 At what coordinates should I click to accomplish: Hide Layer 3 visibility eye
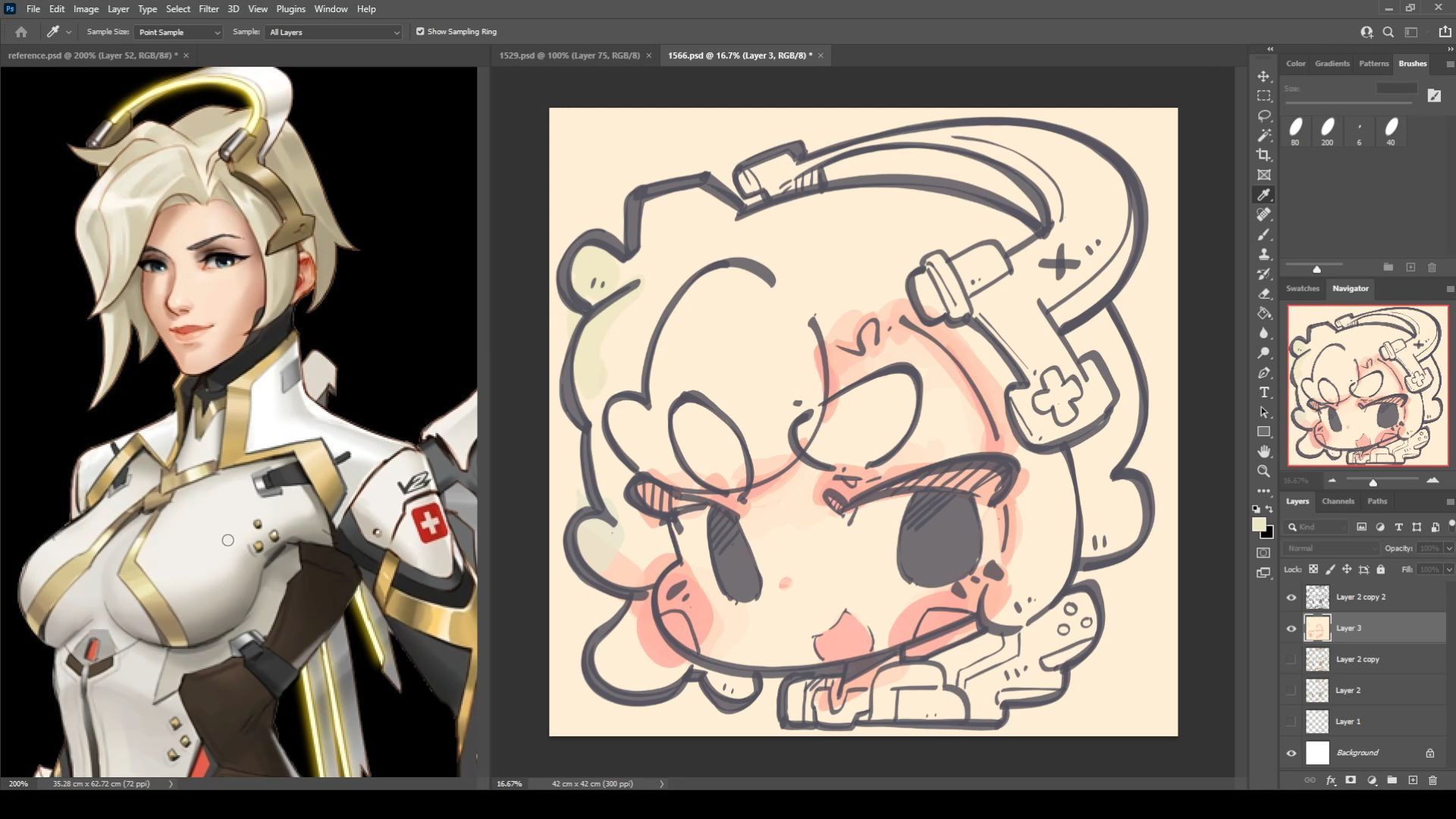point(1291,629)
